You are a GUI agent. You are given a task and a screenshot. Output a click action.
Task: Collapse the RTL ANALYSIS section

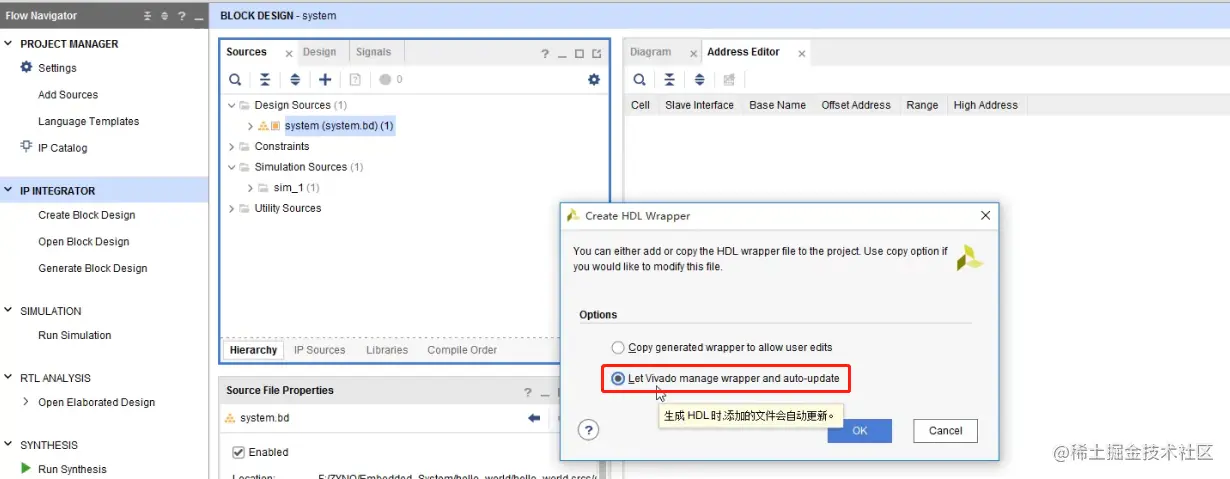pyautogui.click(x=9, y=378)
